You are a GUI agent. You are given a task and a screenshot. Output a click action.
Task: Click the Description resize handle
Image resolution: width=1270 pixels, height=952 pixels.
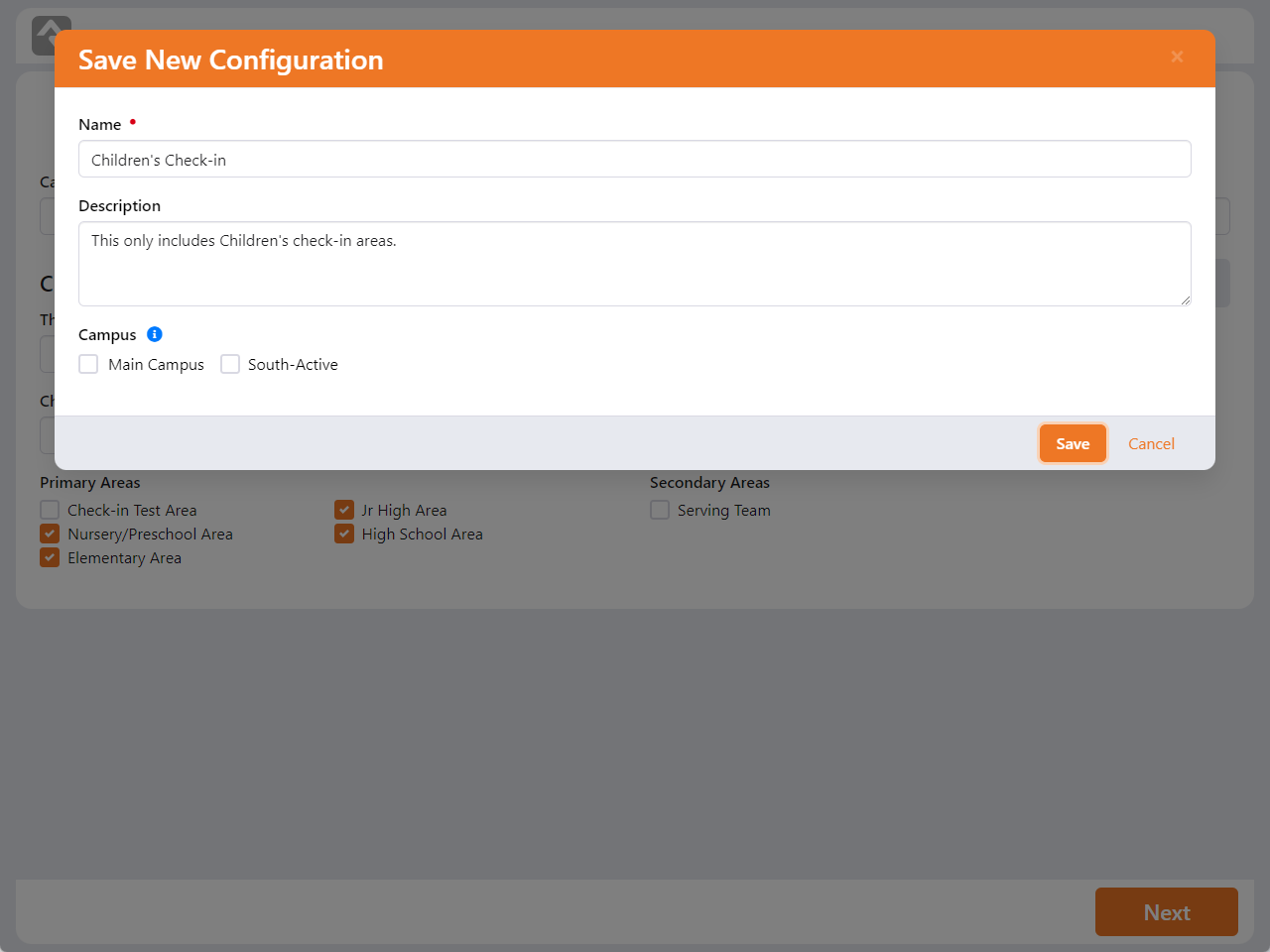pyautogui.click(x=1185, y=299)
